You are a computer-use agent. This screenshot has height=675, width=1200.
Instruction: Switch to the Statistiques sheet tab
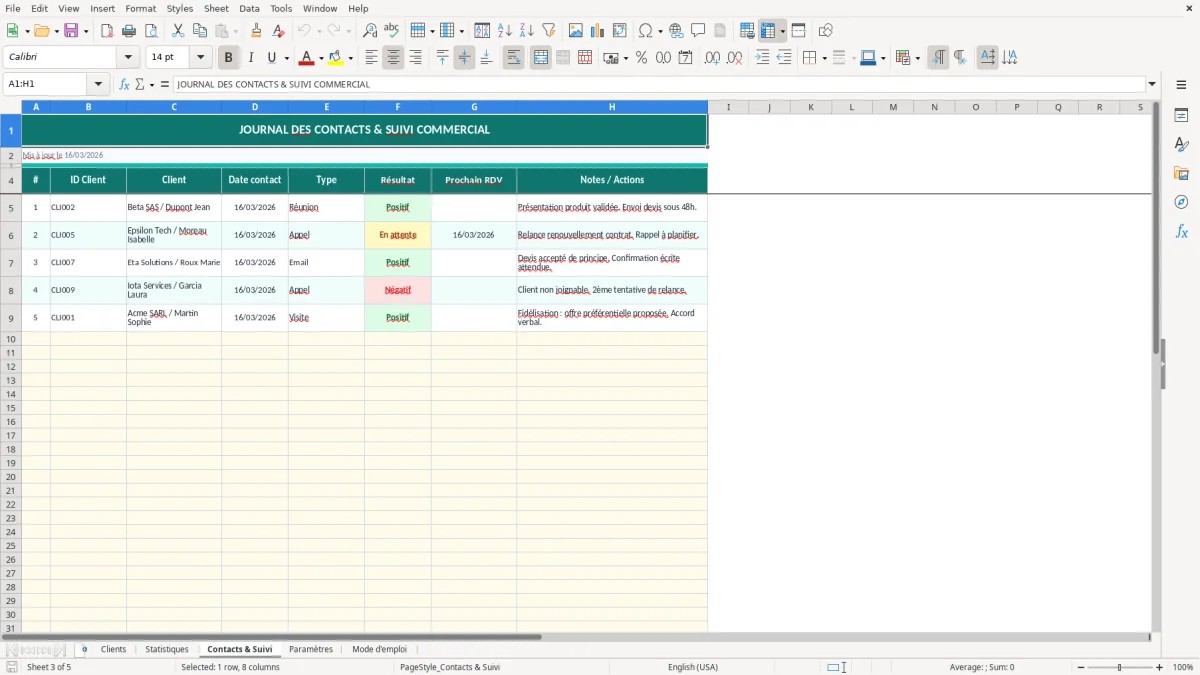167,650
